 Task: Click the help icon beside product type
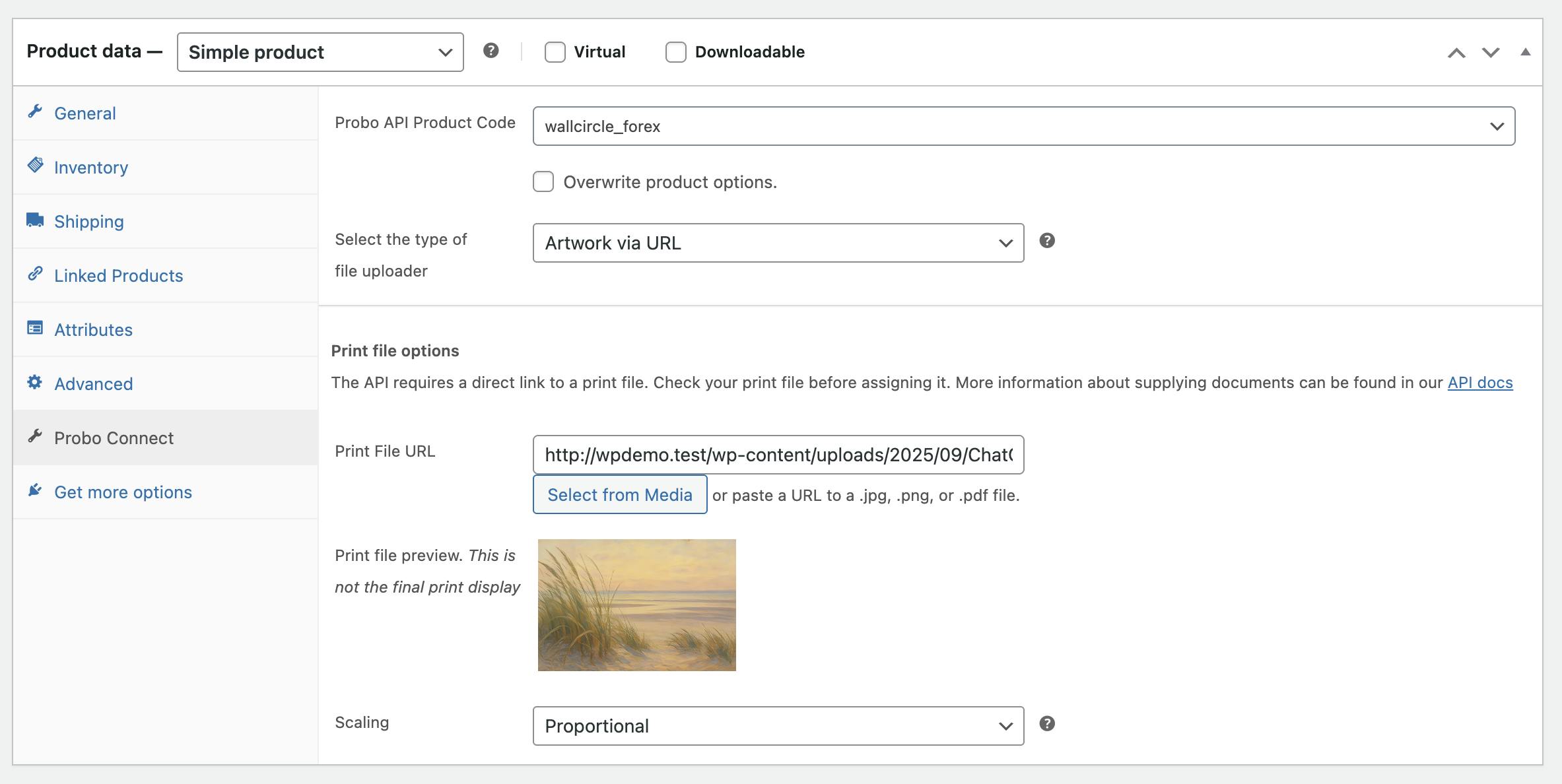coord(491,51)
